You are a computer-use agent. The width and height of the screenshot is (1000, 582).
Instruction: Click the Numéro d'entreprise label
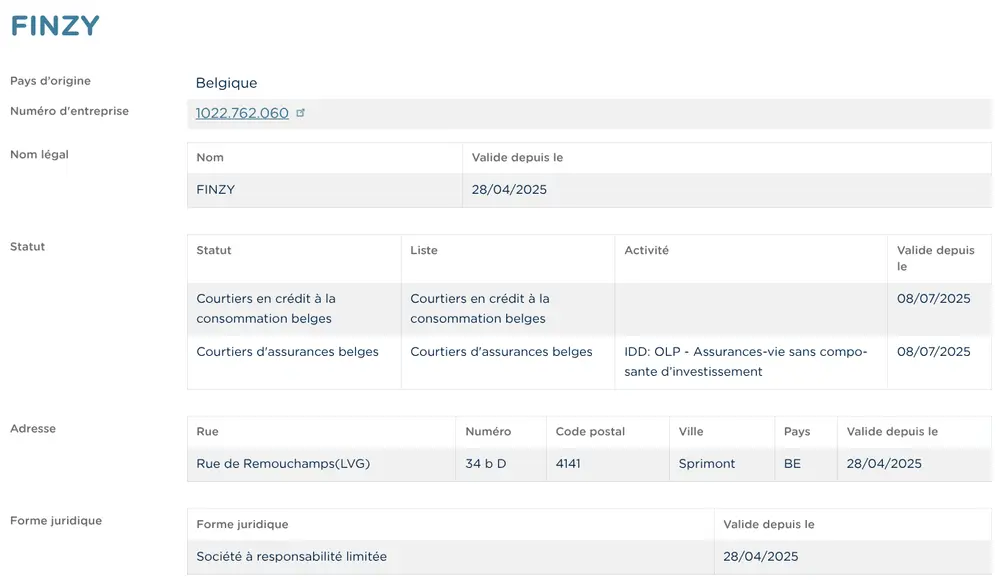[x=69, y=111]
